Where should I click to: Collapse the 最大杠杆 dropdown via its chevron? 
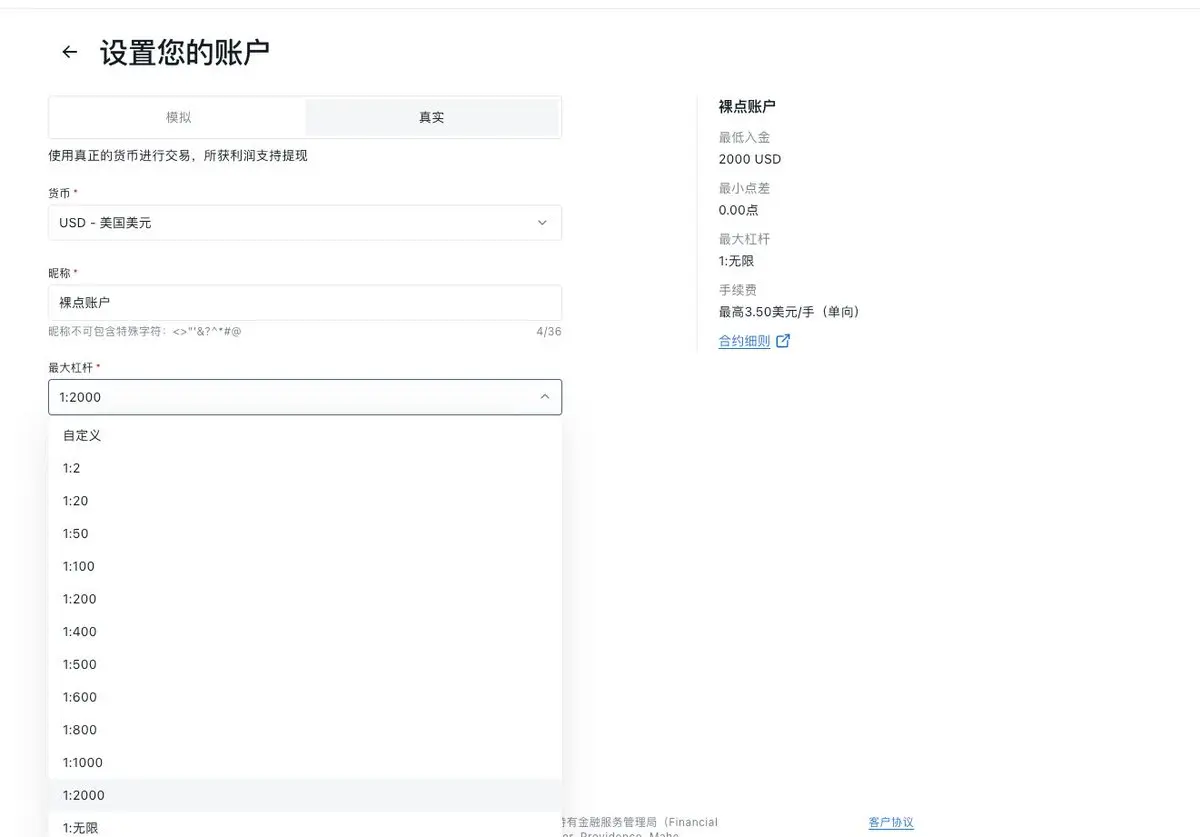point(545,397)
